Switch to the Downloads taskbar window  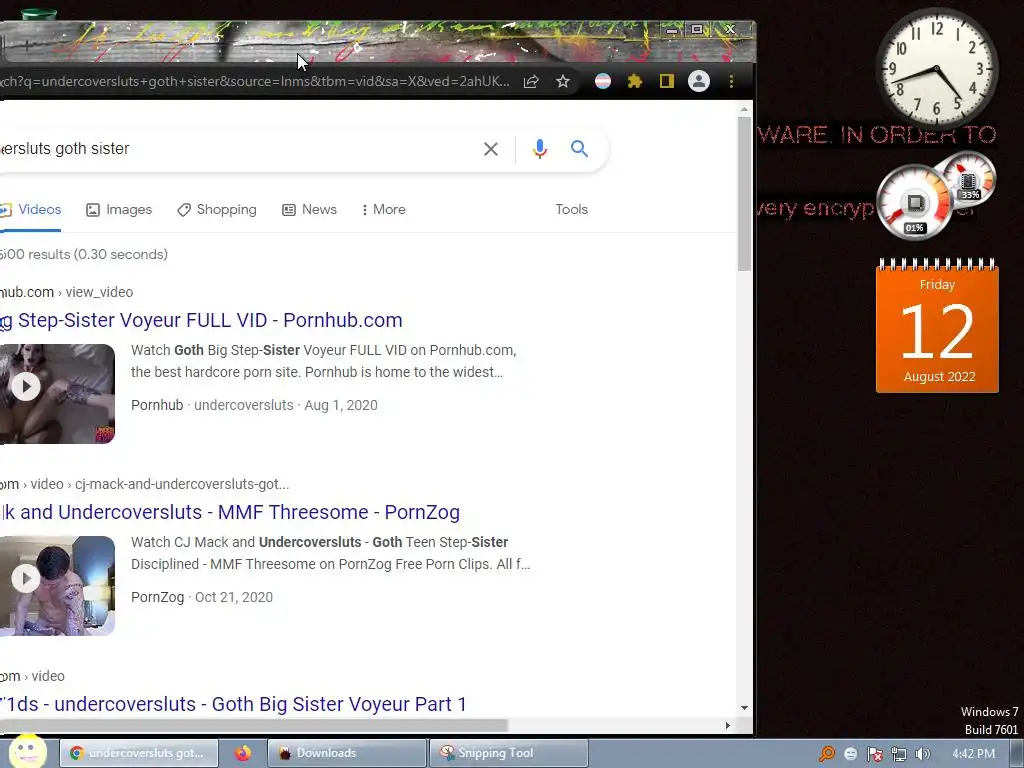coord(347,753)
